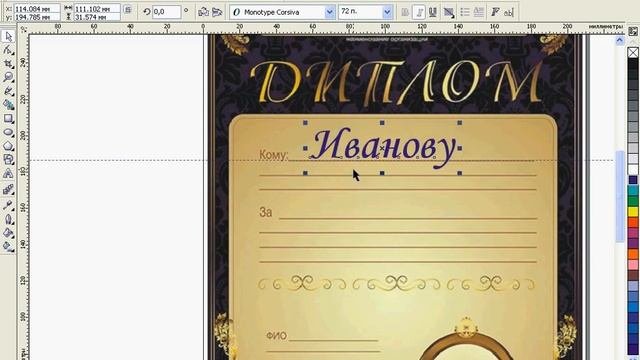Toggle lock ratio for object size
This screenshot has width=640, height=360.
pos(128,10)
